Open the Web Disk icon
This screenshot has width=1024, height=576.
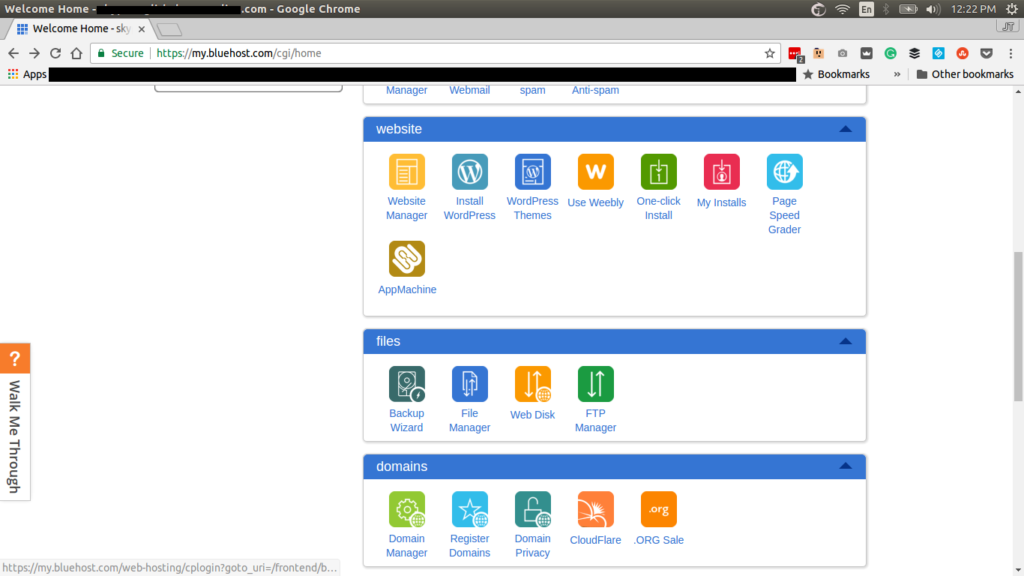[532, 384]
